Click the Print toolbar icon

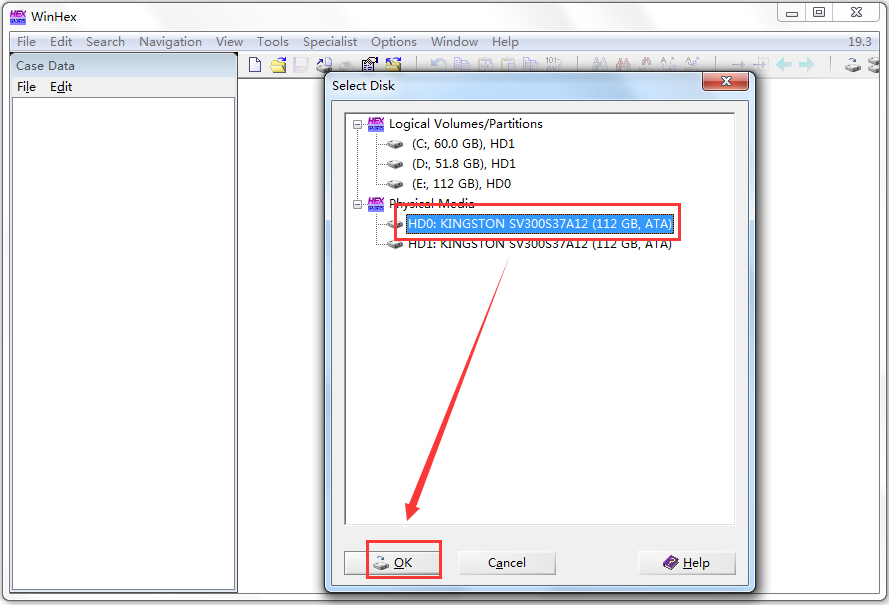[346, 65]
